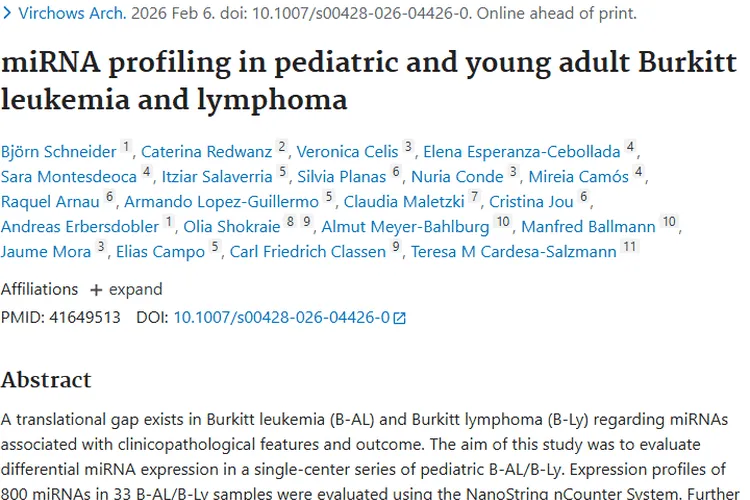The height and width of the screenshot is (500, 750).
Task: Click affiliation superscript 11 after Cardesa-Salzmann
Action: click(629, 248)
